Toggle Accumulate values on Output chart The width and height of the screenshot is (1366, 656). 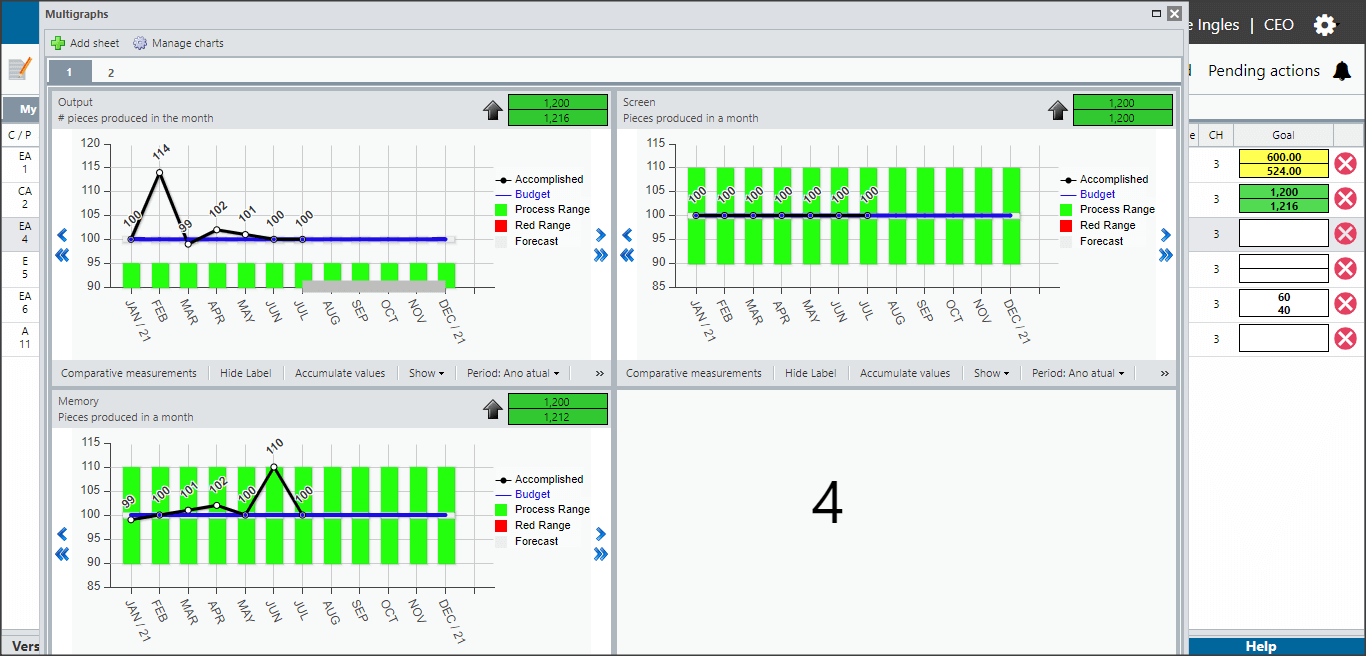340,373
